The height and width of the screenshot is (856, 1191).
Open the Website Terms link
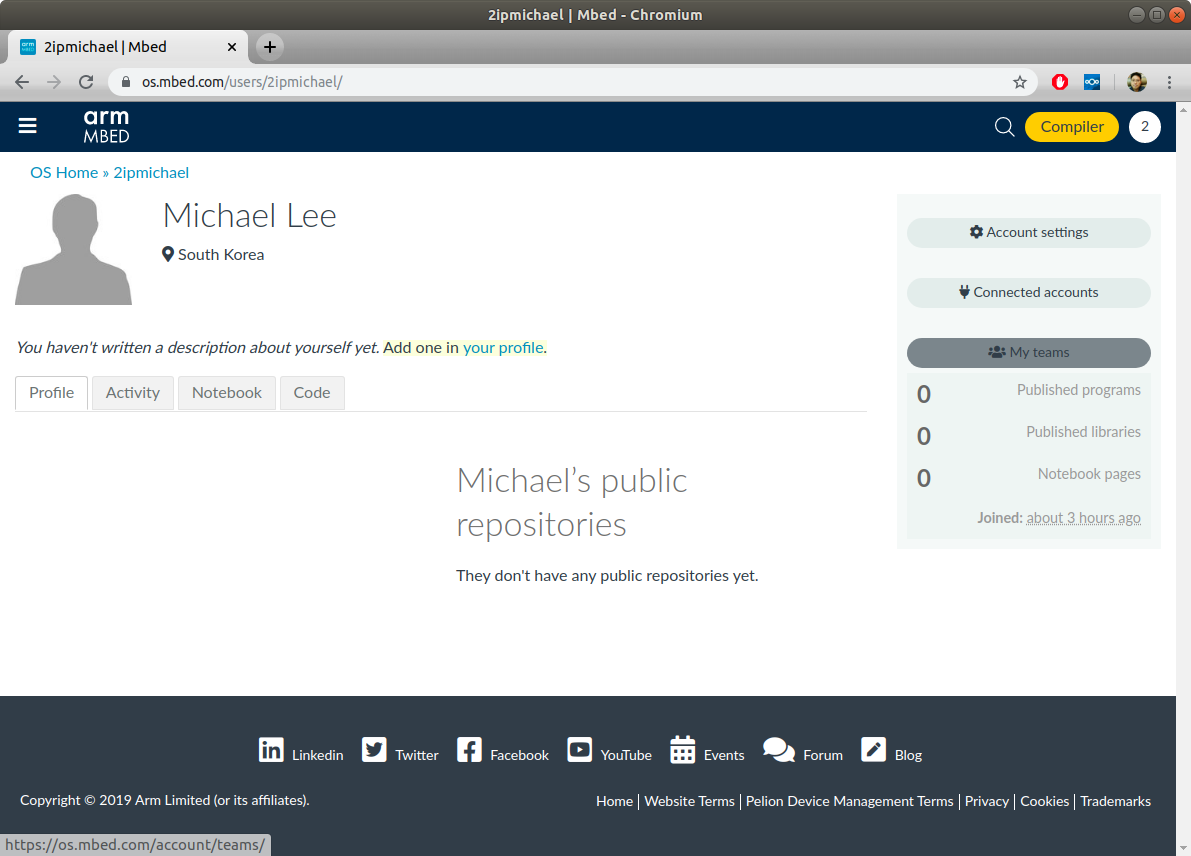pyautogui.click(x=690, y=801)
